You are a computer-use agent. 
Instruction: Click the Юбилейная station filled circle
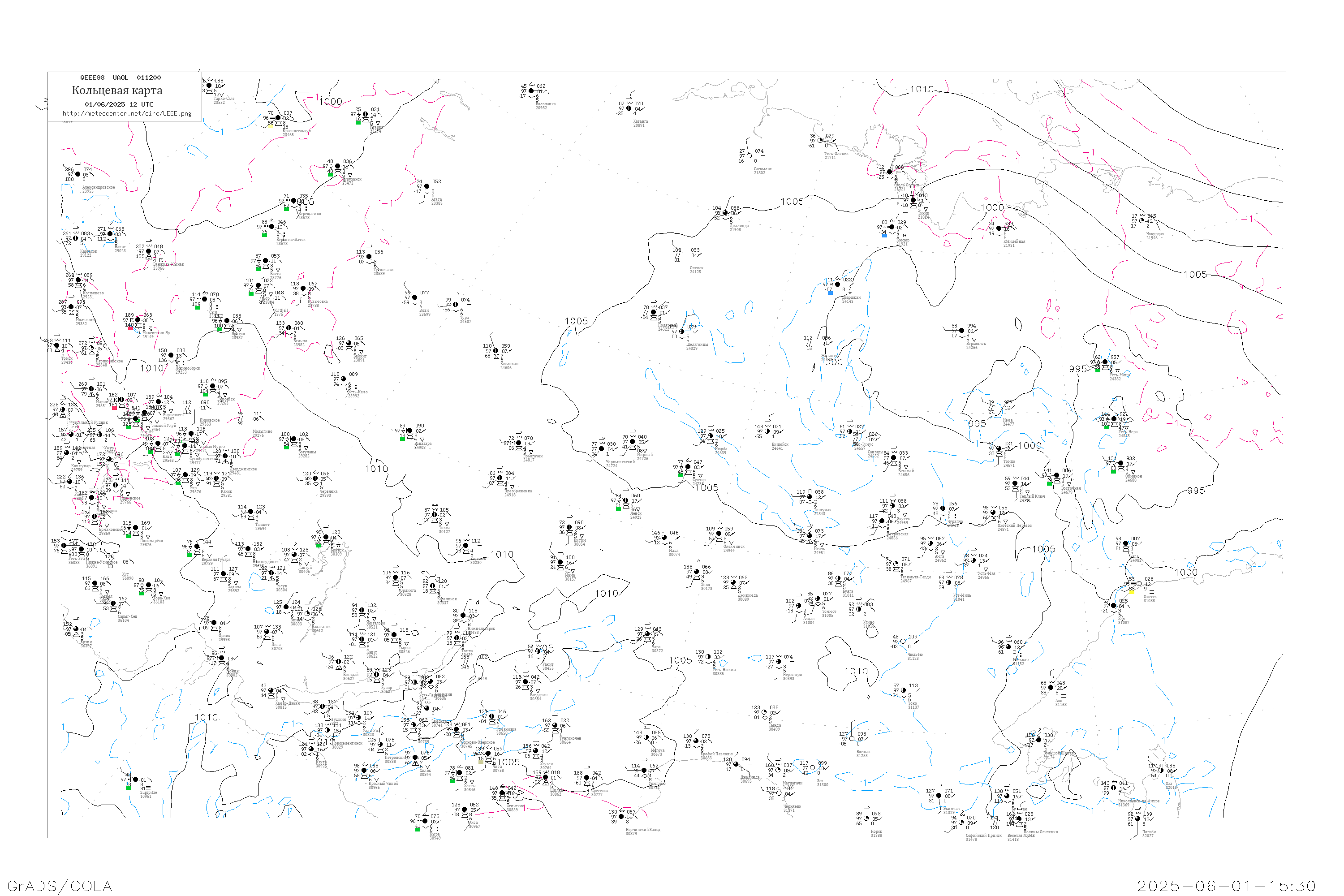click(999, 228)
